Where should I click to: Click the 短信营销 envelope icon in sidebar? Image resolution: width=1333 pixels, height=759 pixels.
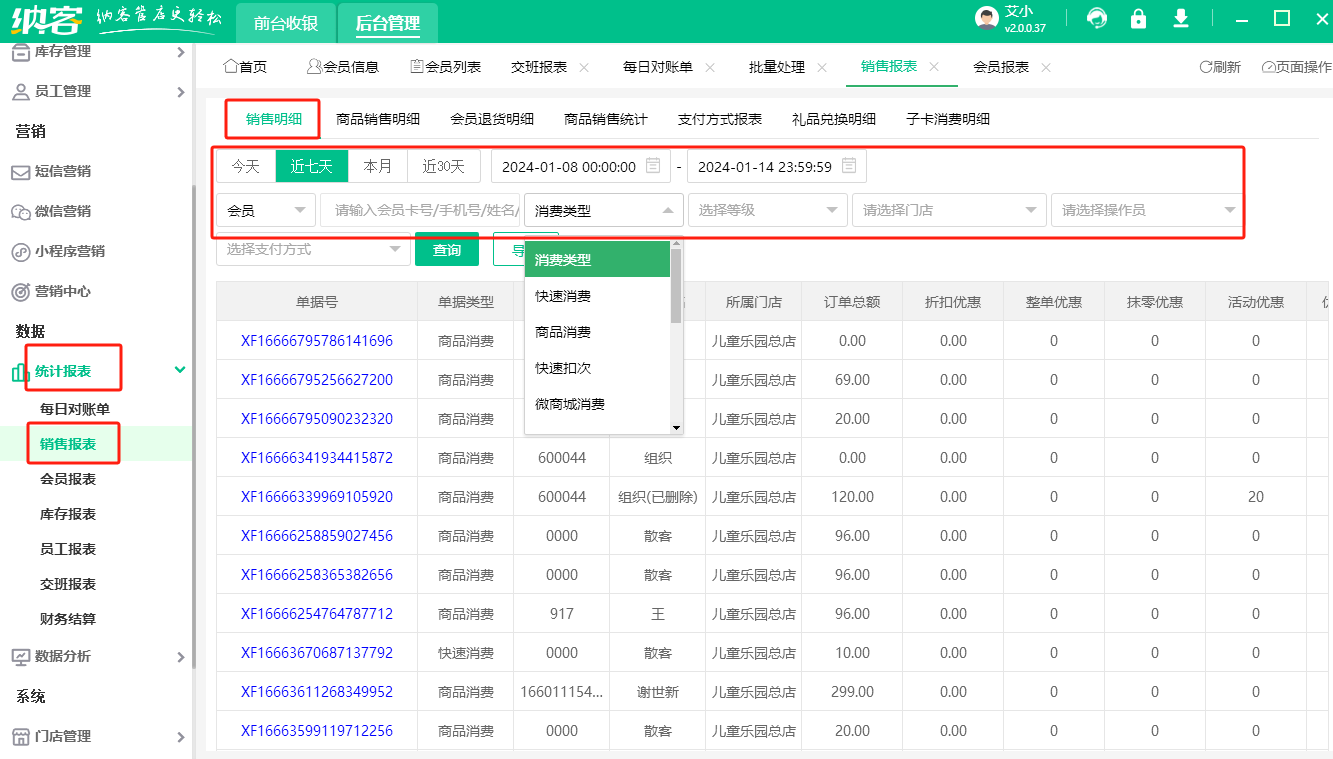(20, 172)
